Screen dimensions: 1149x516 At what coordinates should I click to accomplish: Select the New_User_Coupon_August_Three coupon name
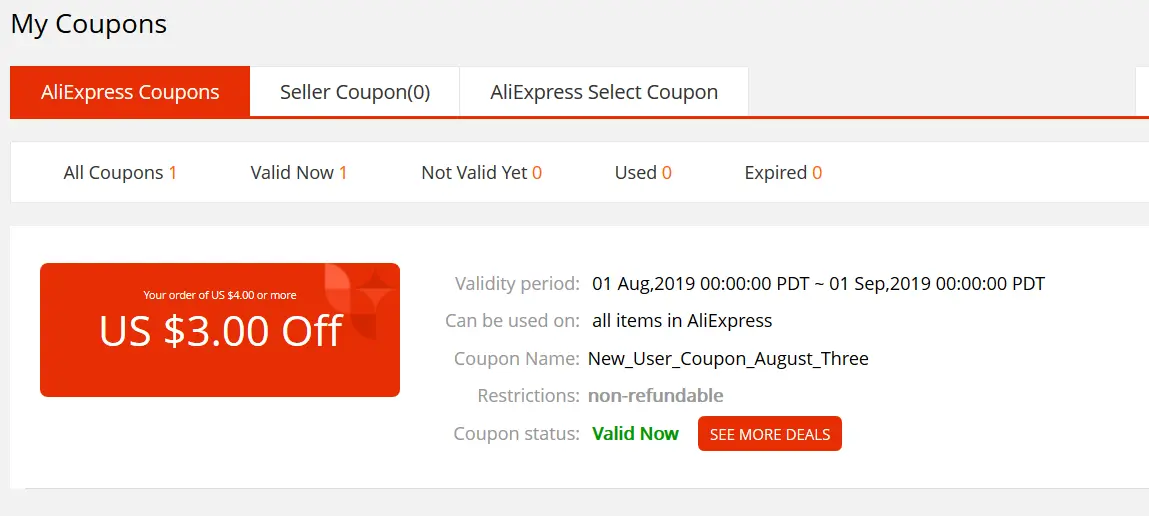[x=728, y=359]
